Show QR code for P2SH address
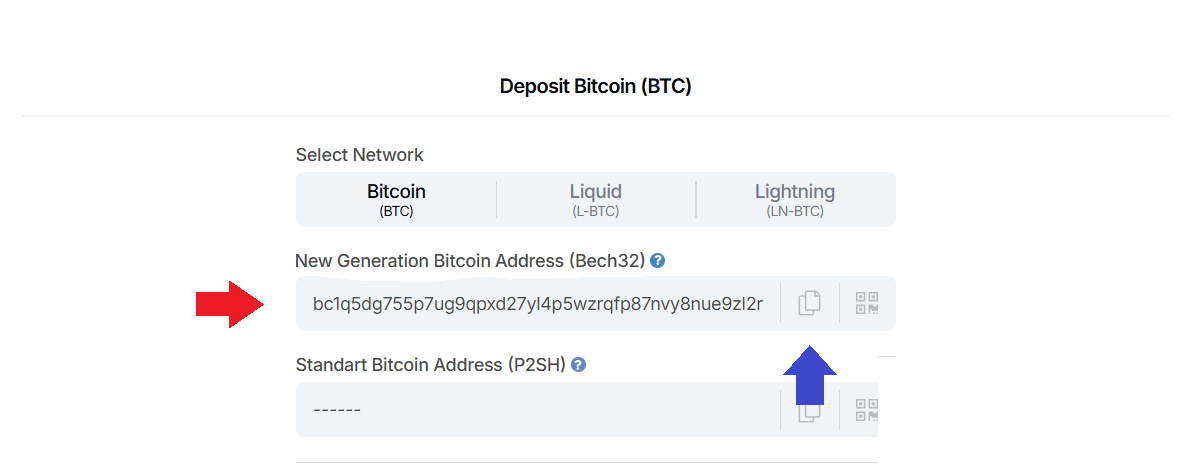Viewport: 1191px width, 473px height. point(866,409)
